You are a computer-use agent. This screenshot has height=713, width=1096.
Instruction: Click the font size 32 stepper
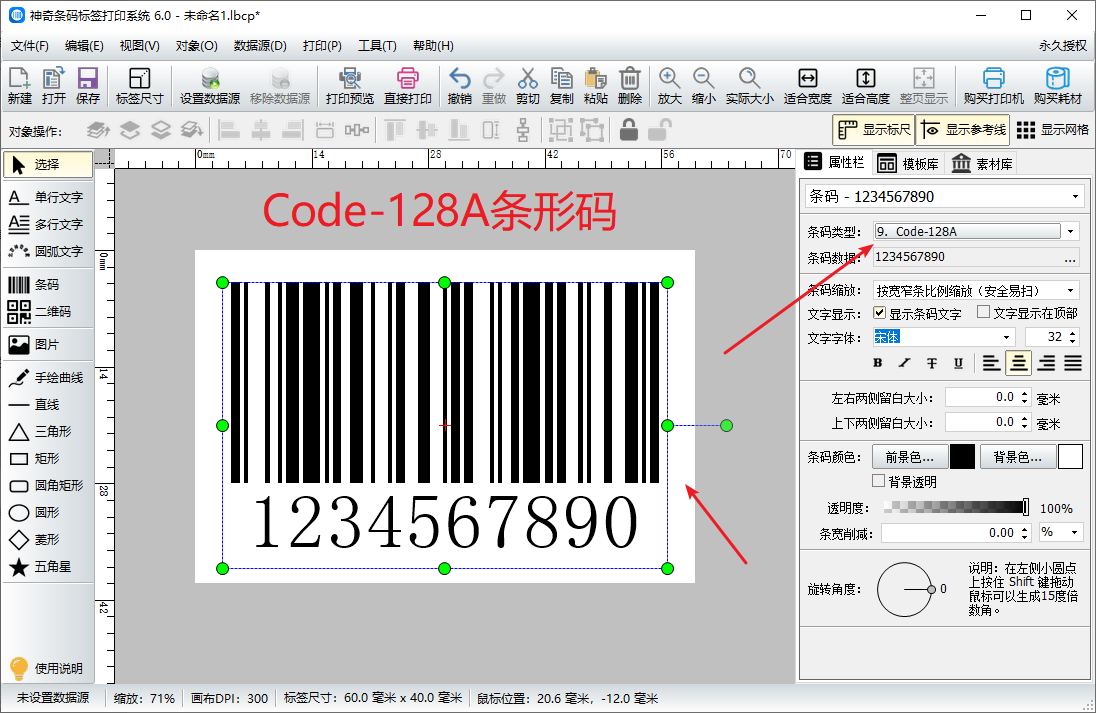tap(1072, 337)
